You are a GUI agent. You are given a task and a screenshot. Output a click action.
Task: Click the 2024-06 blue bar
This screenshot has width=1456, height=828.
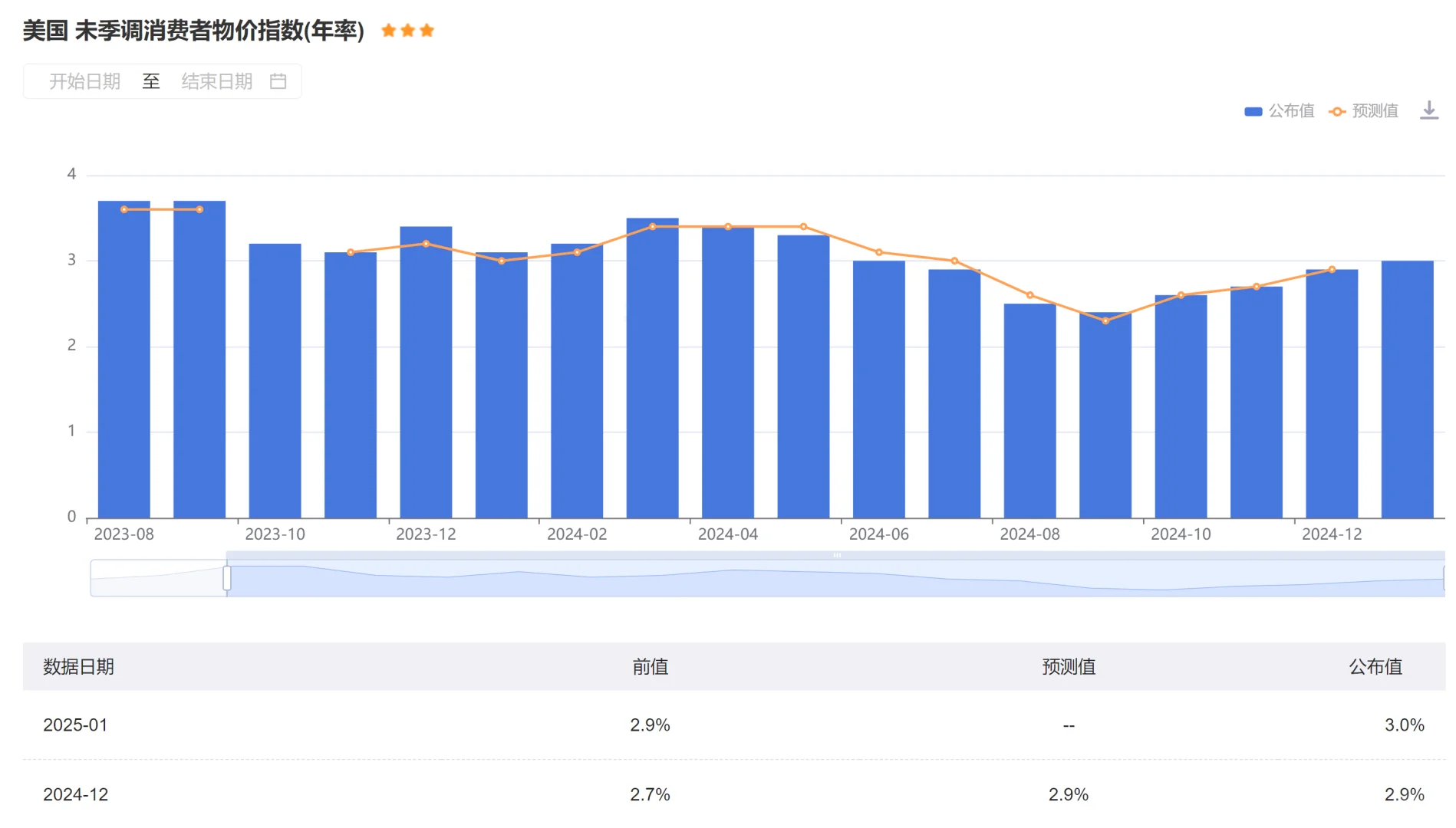tap(879, 389)
